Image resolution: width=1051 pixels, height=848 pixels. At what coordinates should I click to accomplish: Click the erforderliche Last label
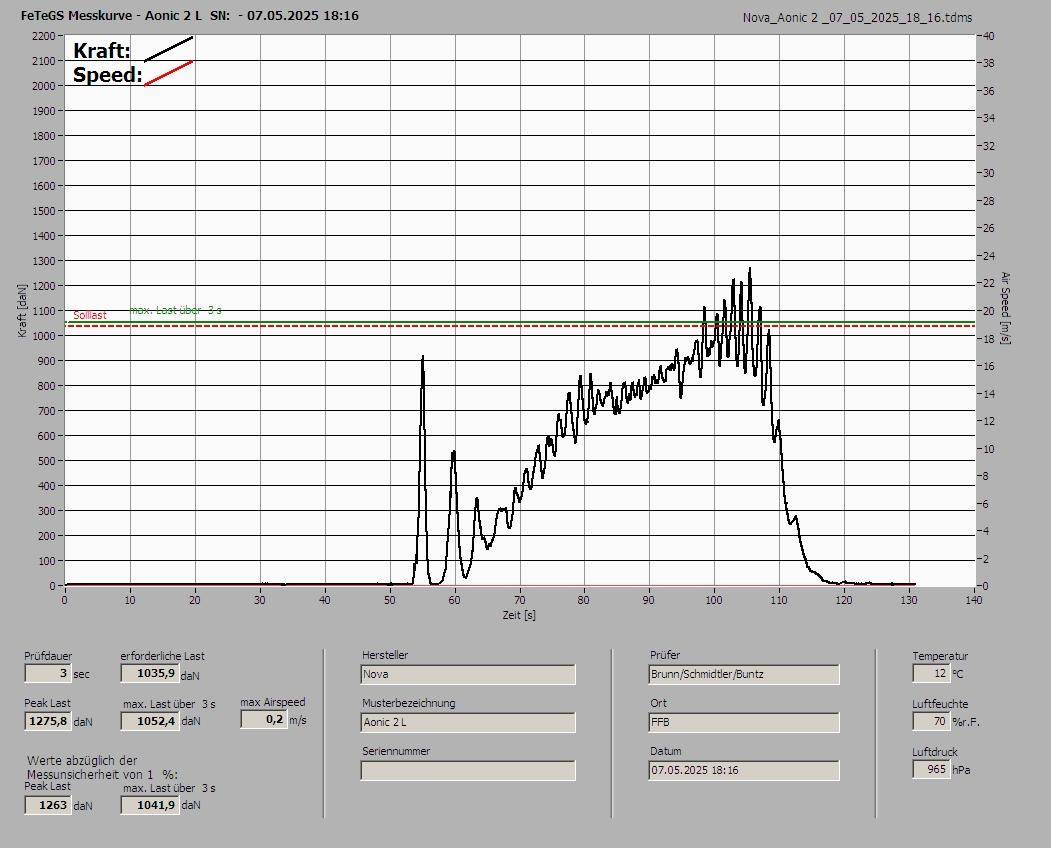(163, 656)
